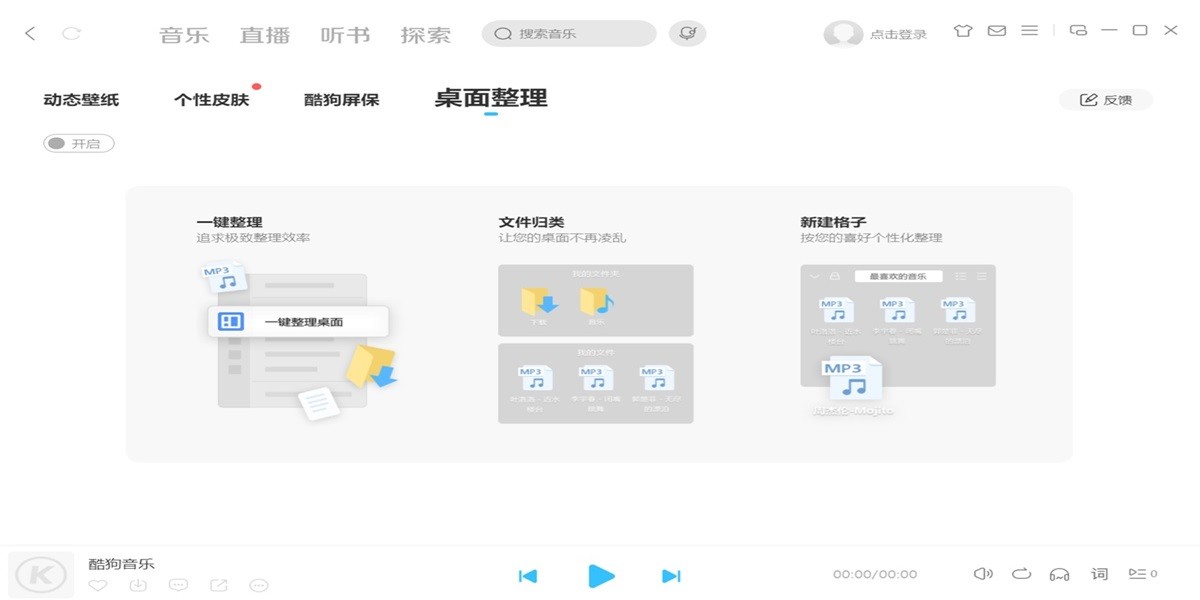Adjust volume via the speaker icon
The width and height of the screenshot is (1200, 600).
984,574
